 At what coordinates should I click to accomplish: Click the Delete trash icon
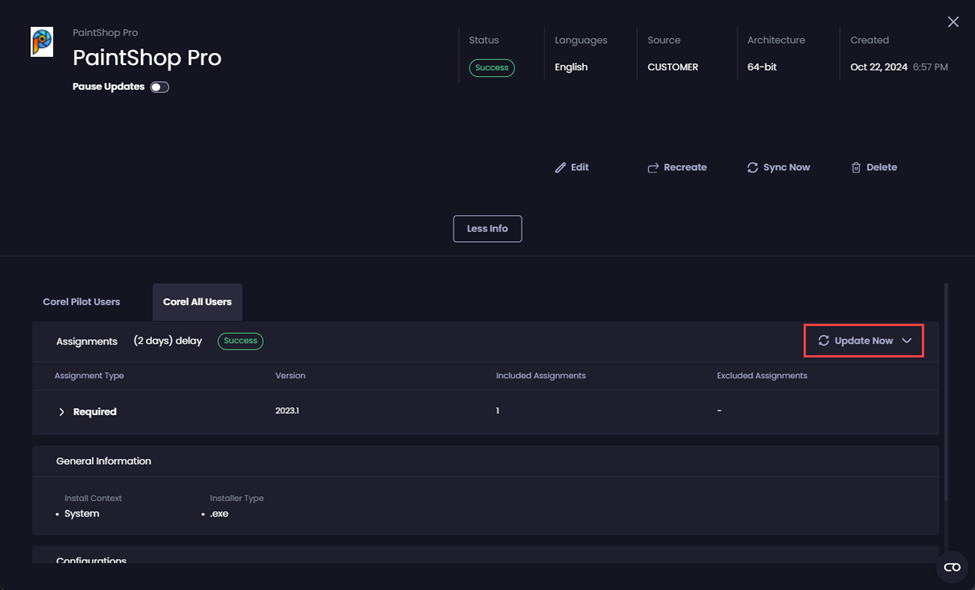coord(855,167)
